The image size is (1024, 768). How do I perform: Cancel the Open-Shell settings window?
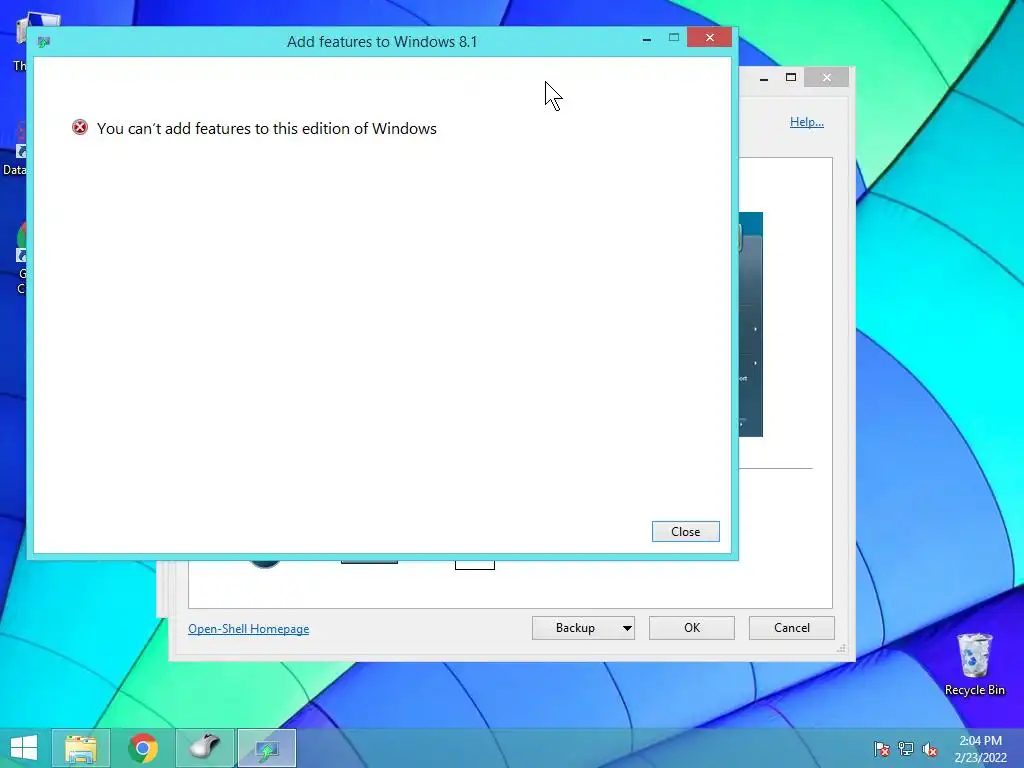(x=792, y=628)
